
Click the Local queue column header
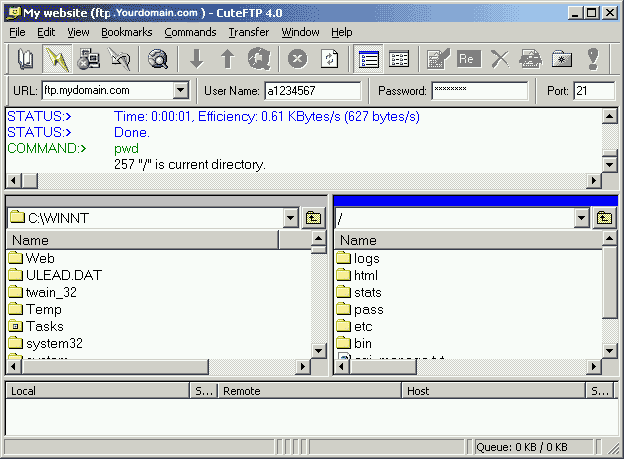click(x=98, y=391)
